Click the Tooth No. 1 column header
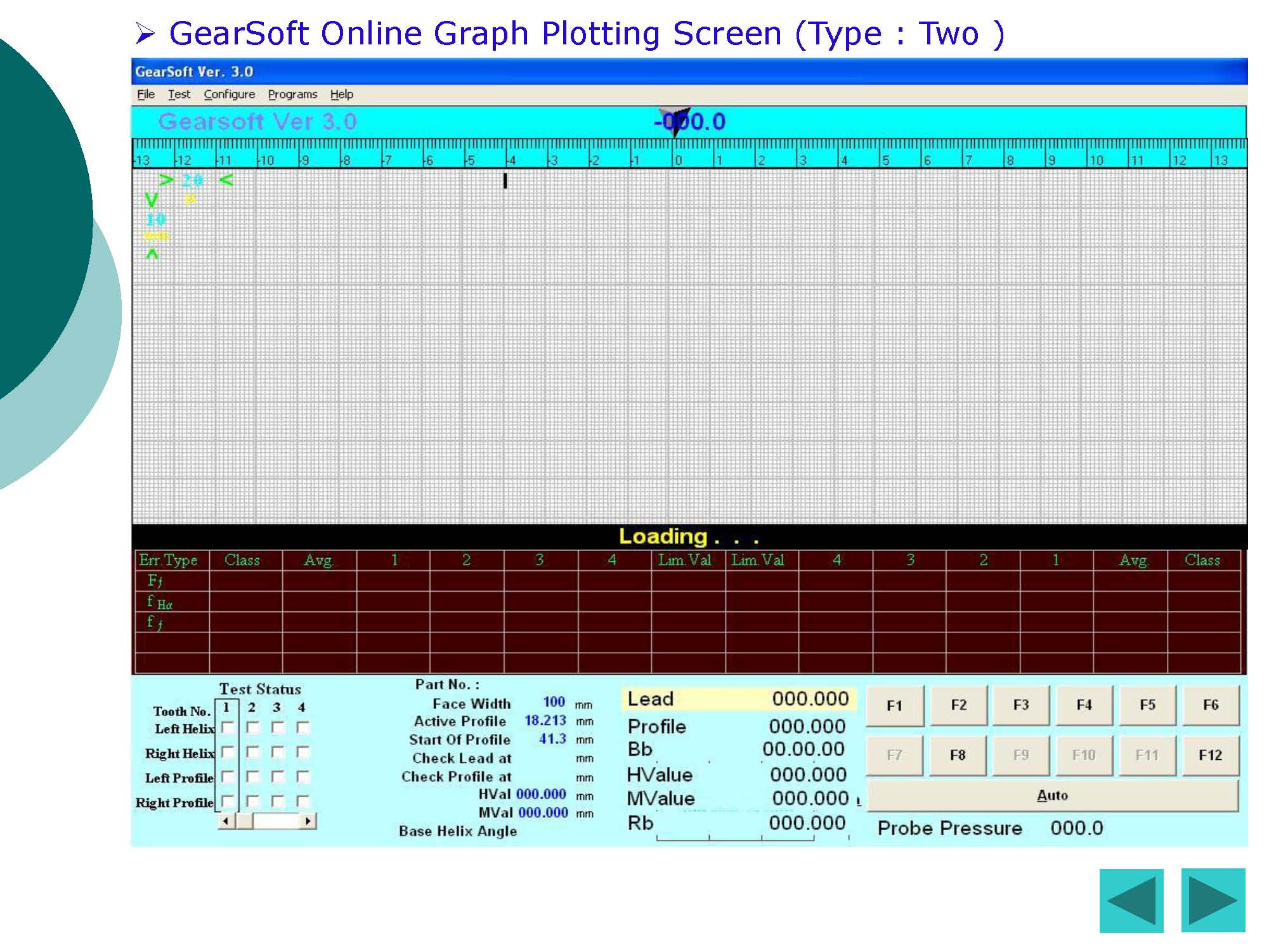1269x952 pixels. (226, 707)
